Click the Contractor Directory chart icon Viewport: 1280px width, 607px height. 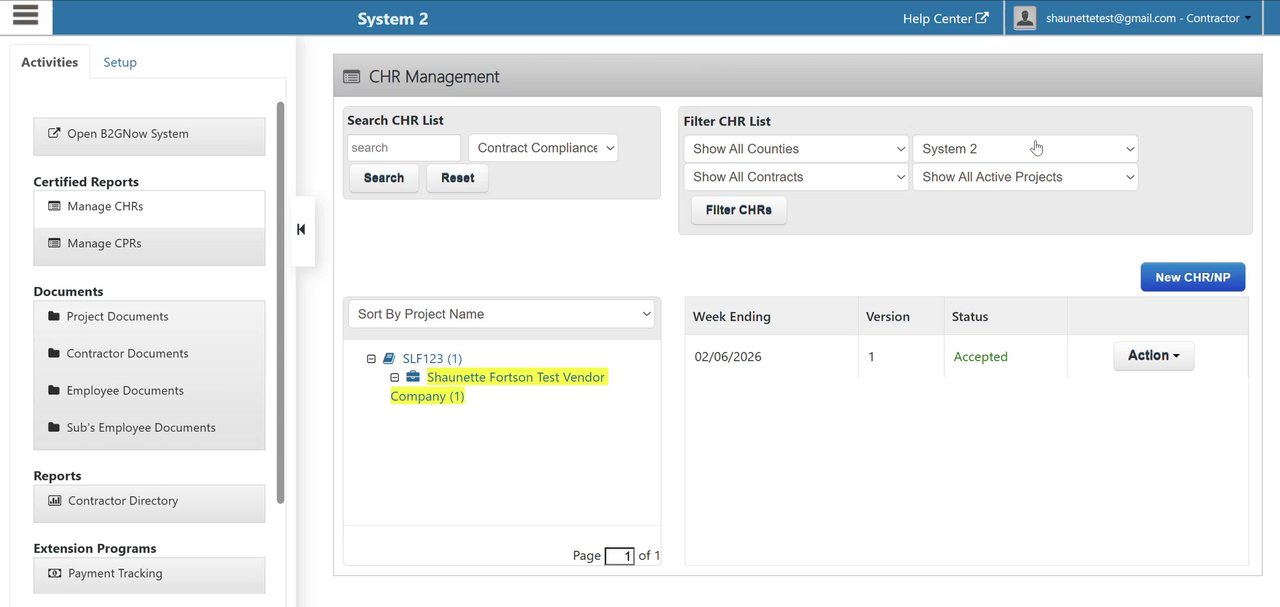(54, 501)
